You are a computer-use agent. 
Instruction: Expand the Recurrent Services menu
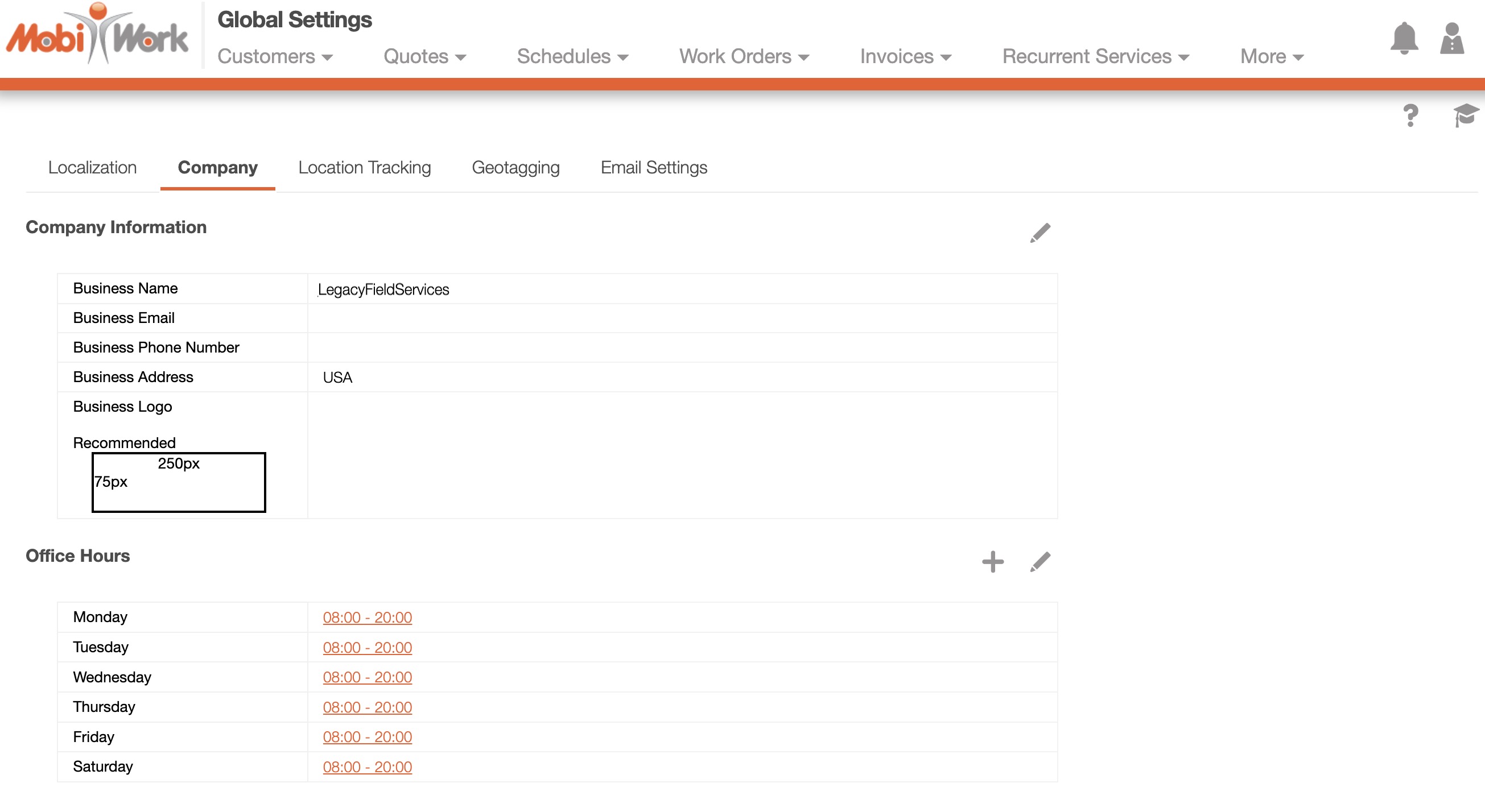click(x=1095, y=56)
